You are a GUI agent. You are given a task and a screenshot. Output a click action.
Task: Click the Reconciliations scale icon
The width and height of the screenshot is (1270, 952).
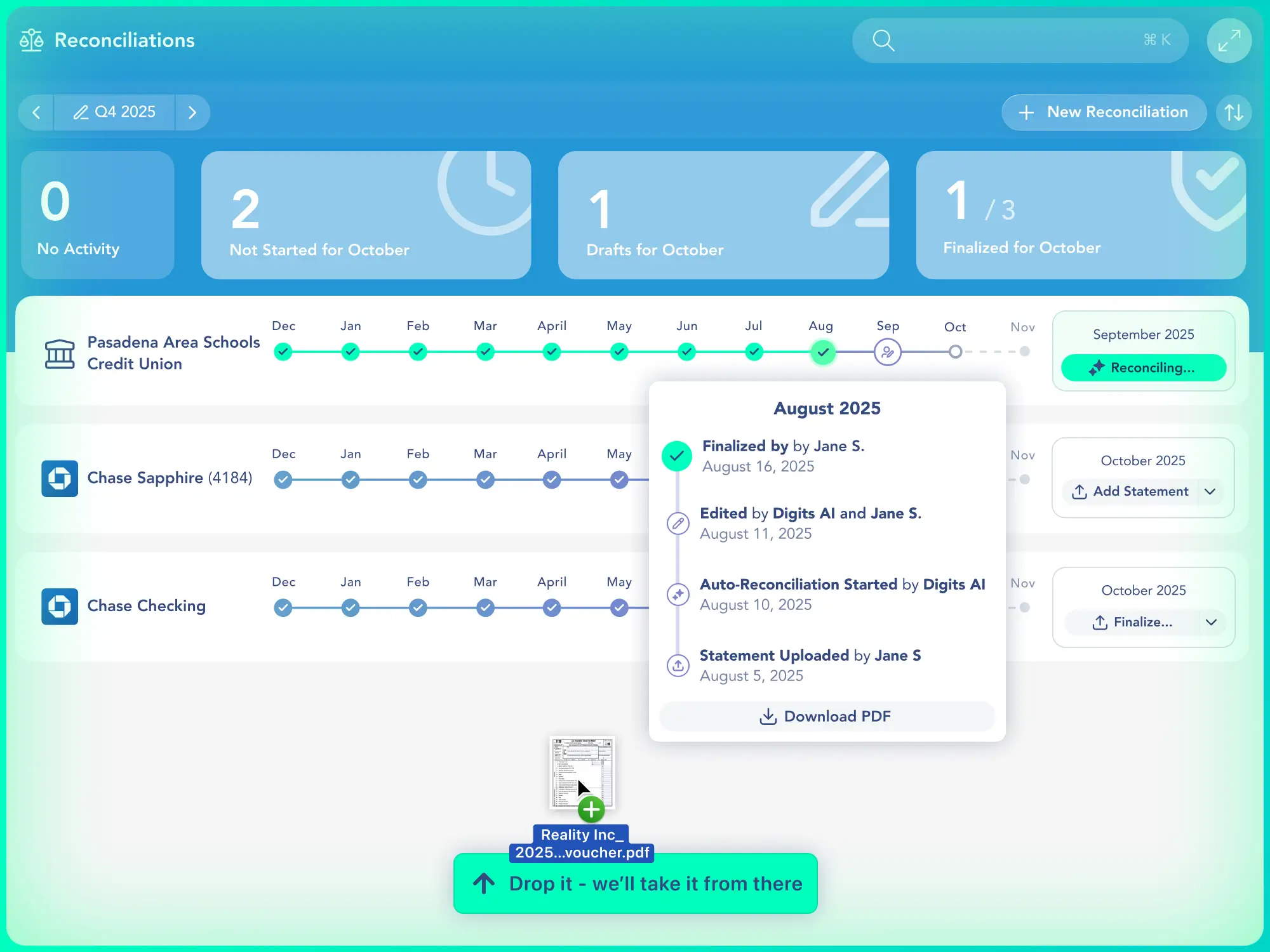pos(31,41)
